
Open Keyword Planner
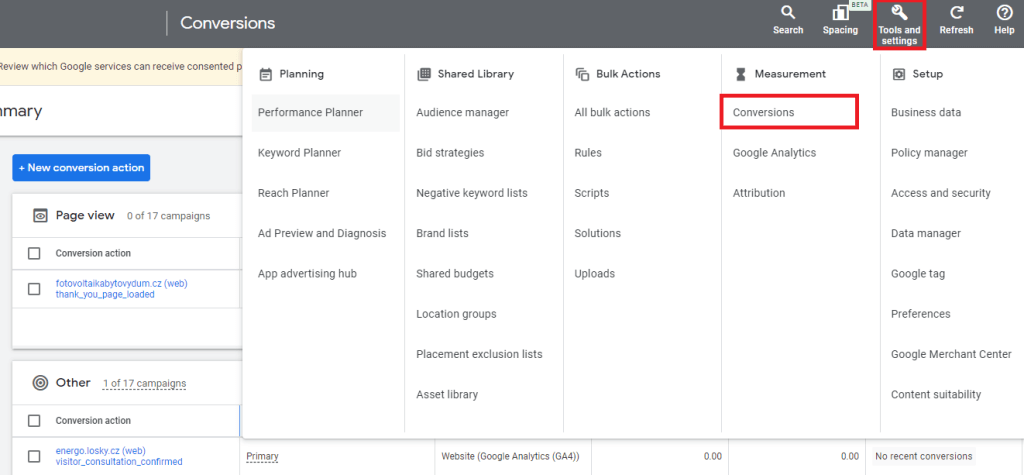click(299, 153)
